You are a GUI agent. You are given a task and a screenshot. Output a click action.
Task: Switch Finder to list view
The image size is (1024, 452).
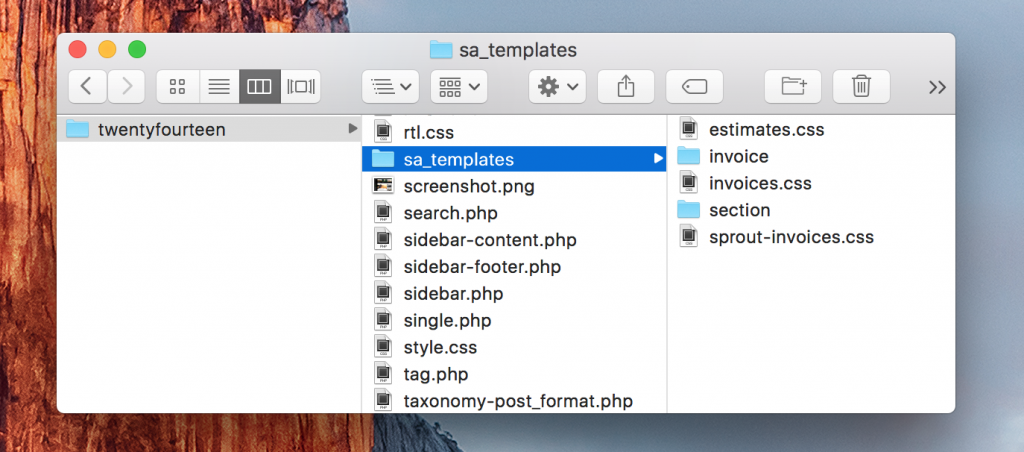tap(219, 86)
